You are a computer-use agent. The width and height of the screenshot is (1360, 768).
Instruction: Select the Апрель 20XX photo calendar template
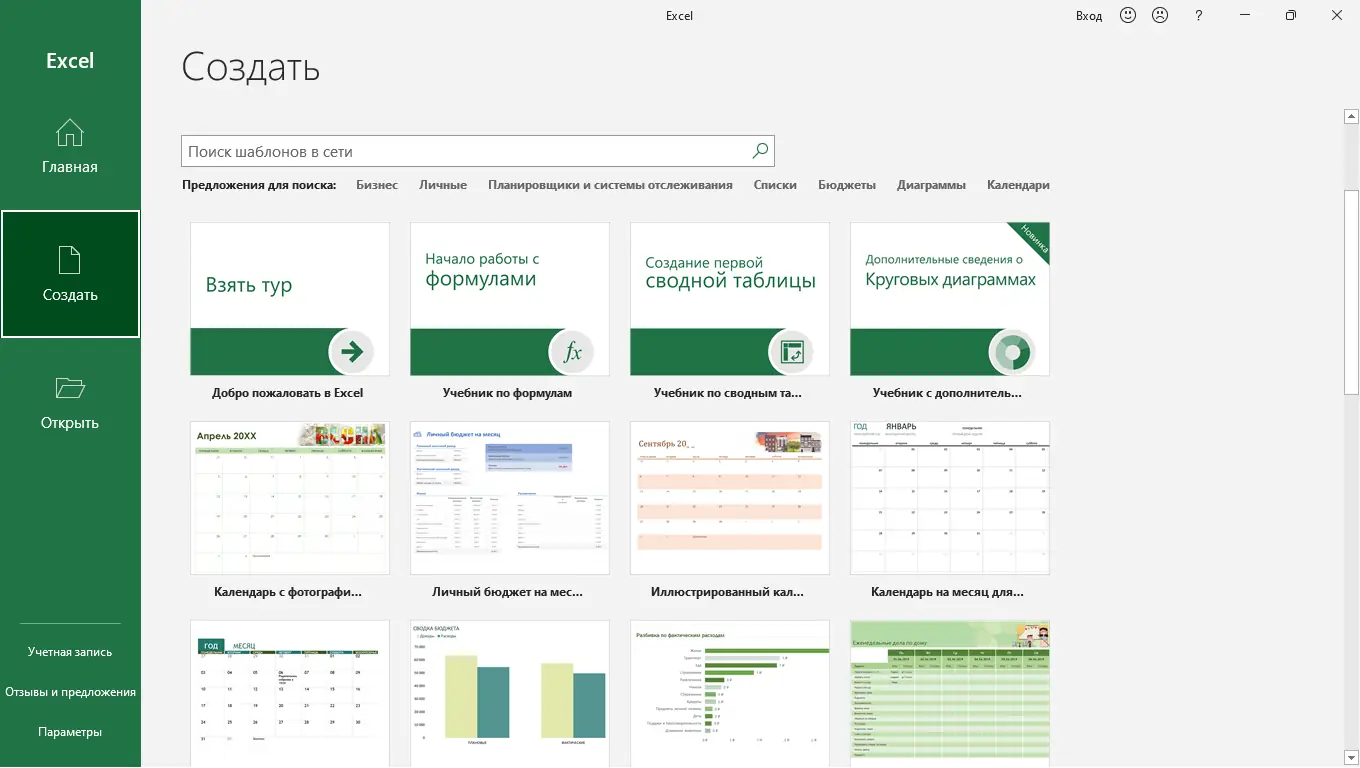290,498
